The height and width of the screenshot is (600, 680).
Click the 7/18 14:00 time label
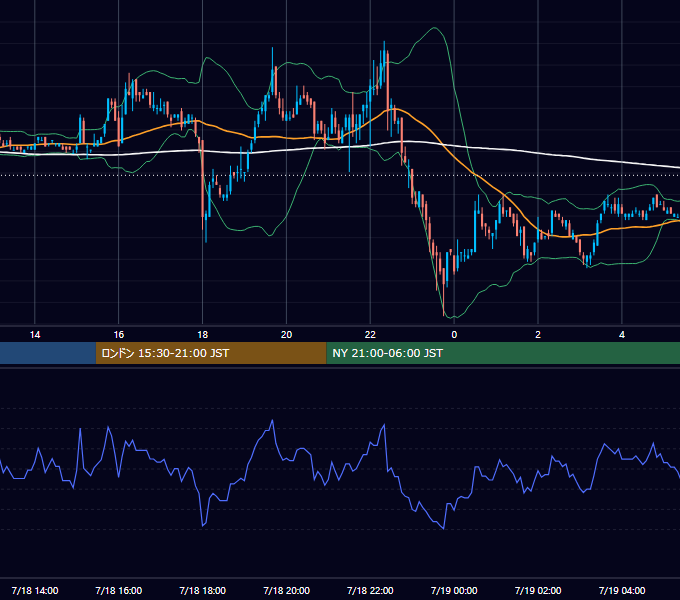click(x=35, y=590)
